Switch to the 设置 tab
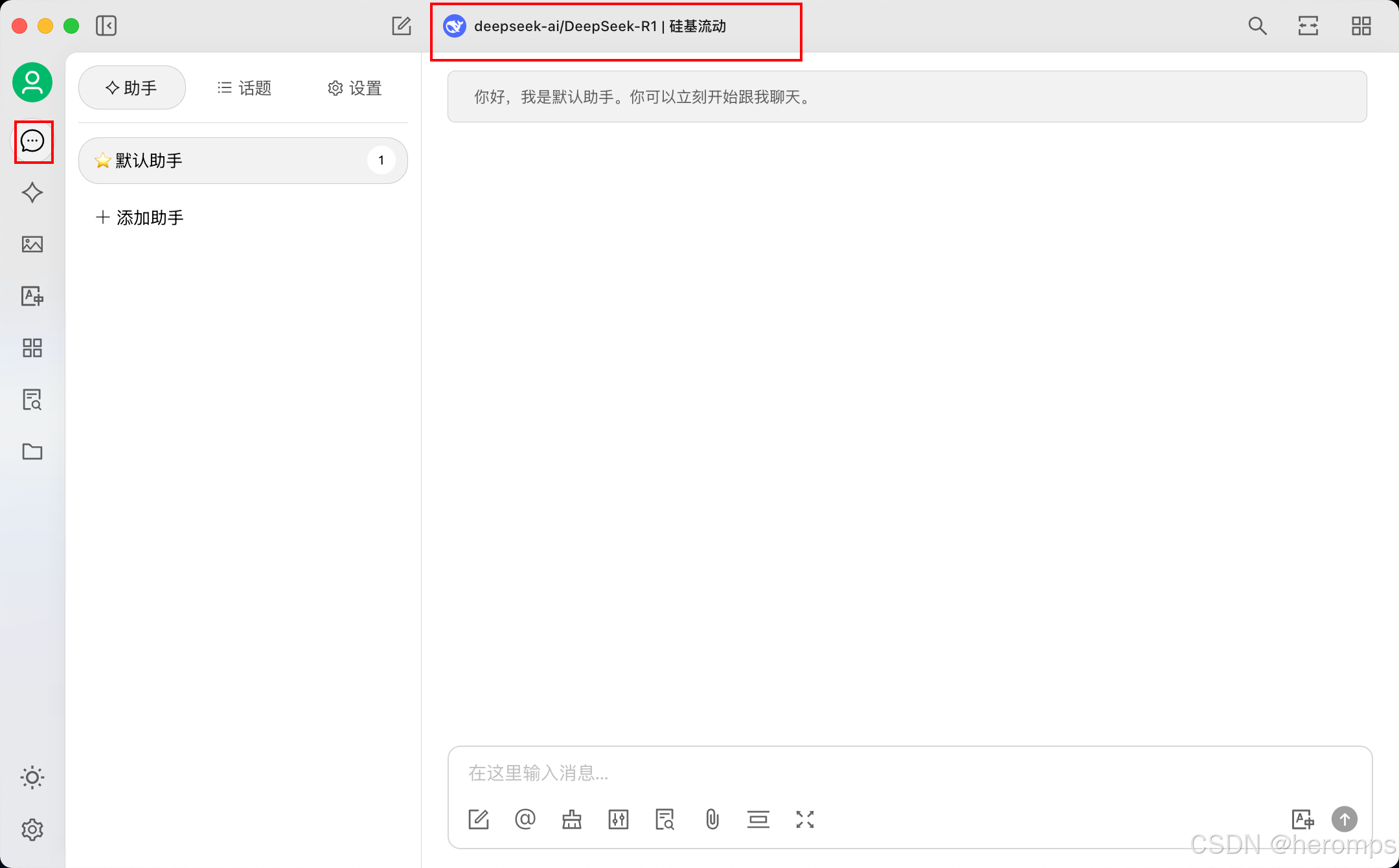This screenshot has height=868, width=1399. [x=355, y=88]
